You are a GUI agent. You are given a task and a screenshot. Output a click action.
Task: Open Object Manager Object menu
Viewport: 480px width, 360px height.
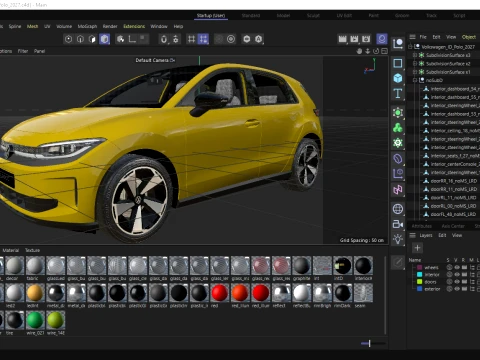[x=469, y=37]
